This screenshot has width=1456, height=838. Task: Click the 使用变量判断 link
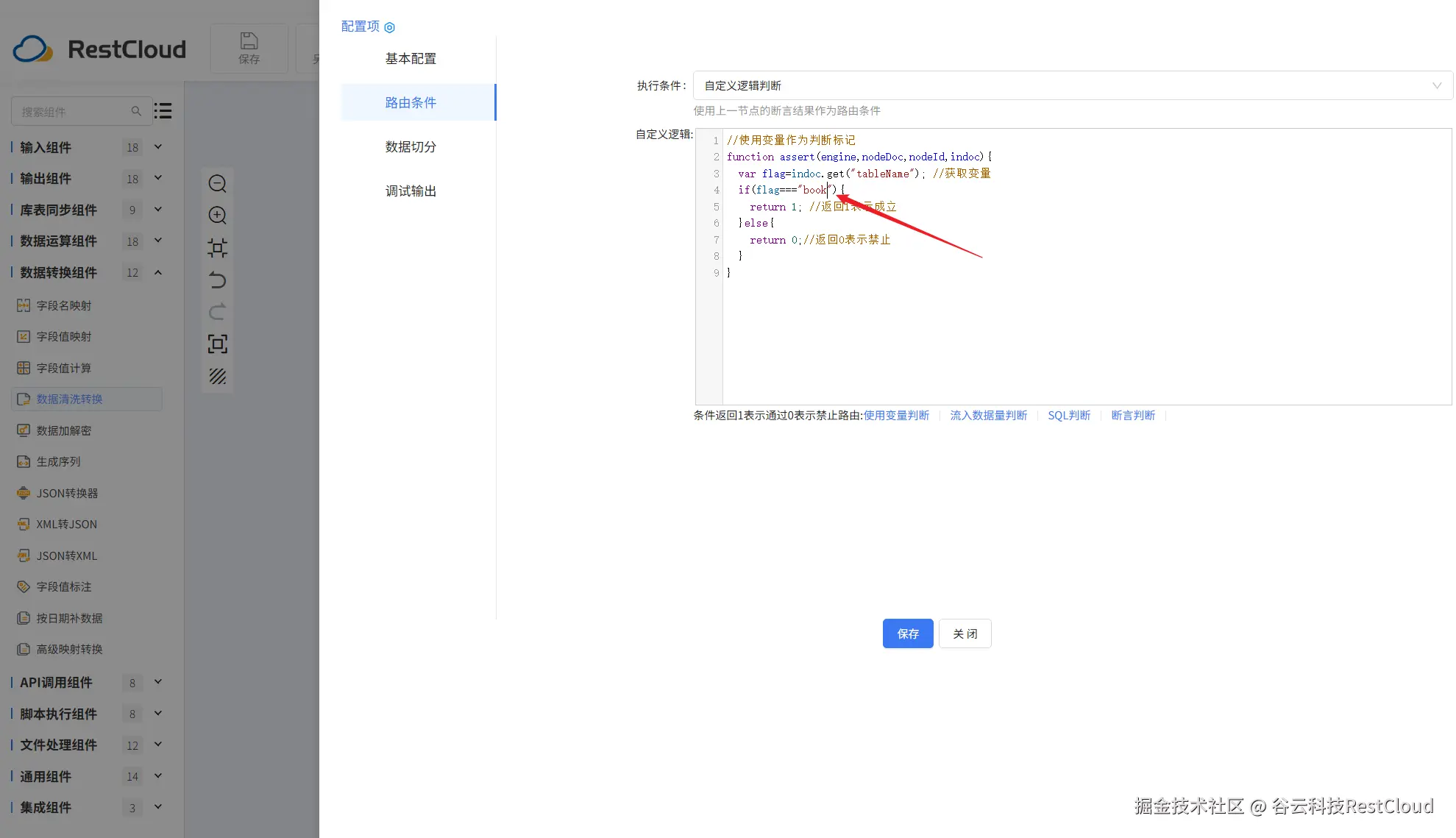pos(896,415)
